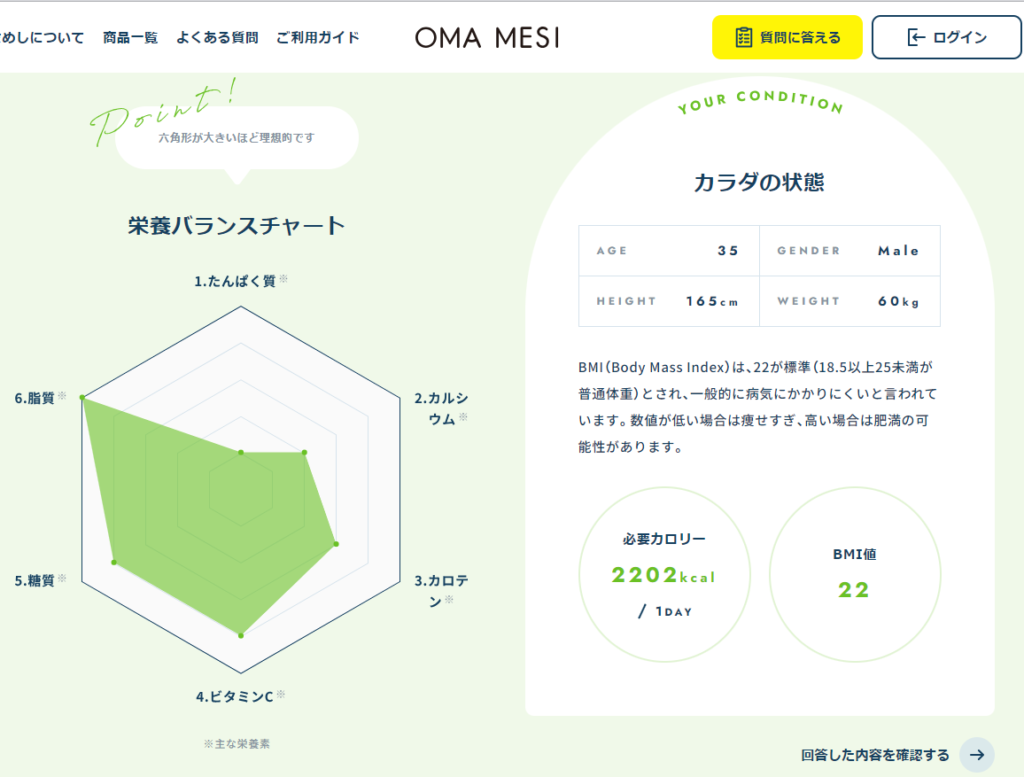
Task: Click the clipboard icon on yellow button
Action: click(743, 37)
